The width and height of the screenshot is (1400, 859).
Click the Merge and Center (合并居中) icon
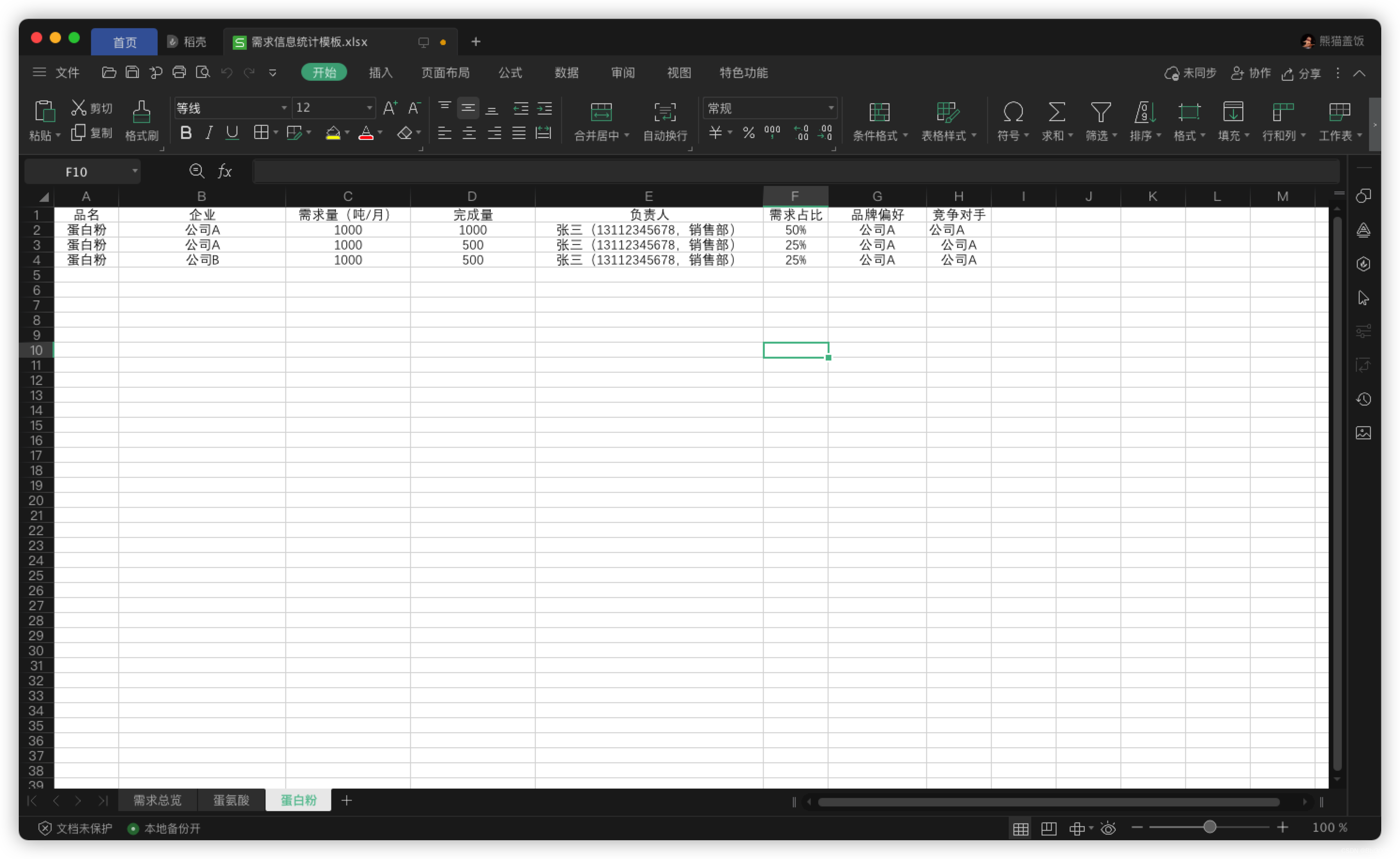tap(601, 113)
